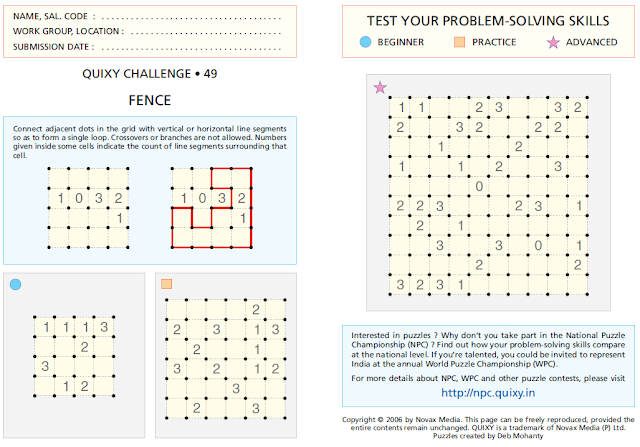Click the Name, Sal. Code dotted field
Image resolution: width=640 pixels, height=447 pixels.
point(191,18)
